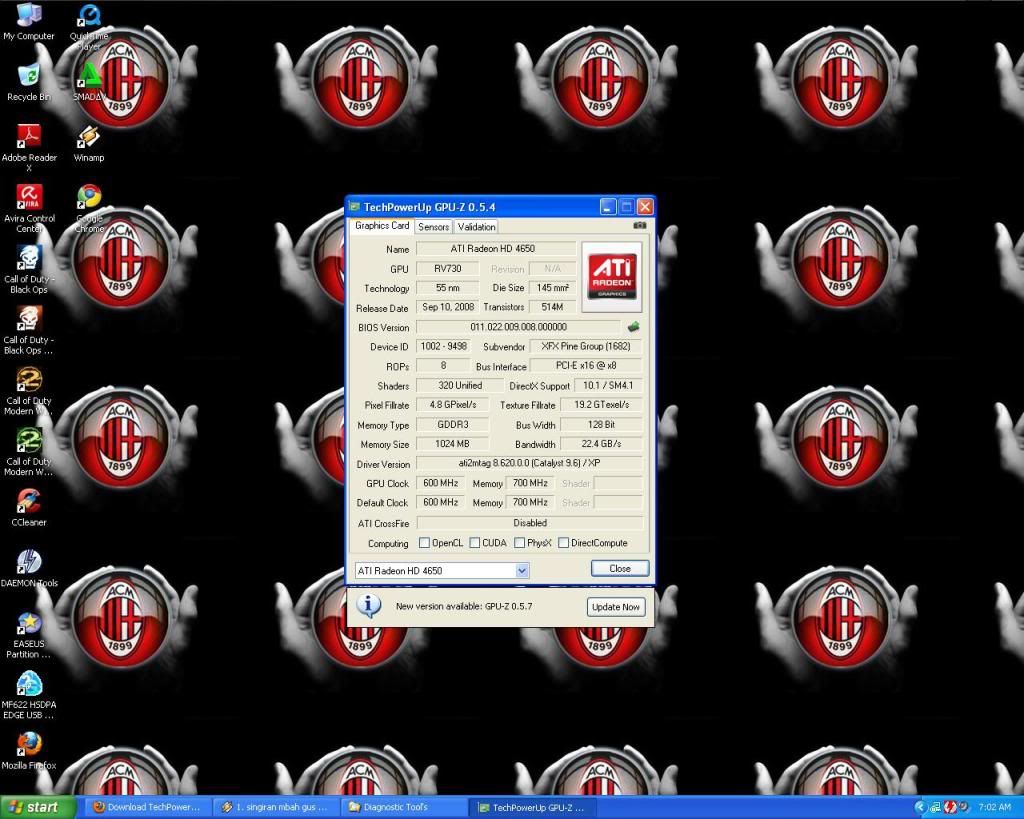Open the Windows start menu
The height and width of the screenshot is (819, 1024).
pos(38,807)
